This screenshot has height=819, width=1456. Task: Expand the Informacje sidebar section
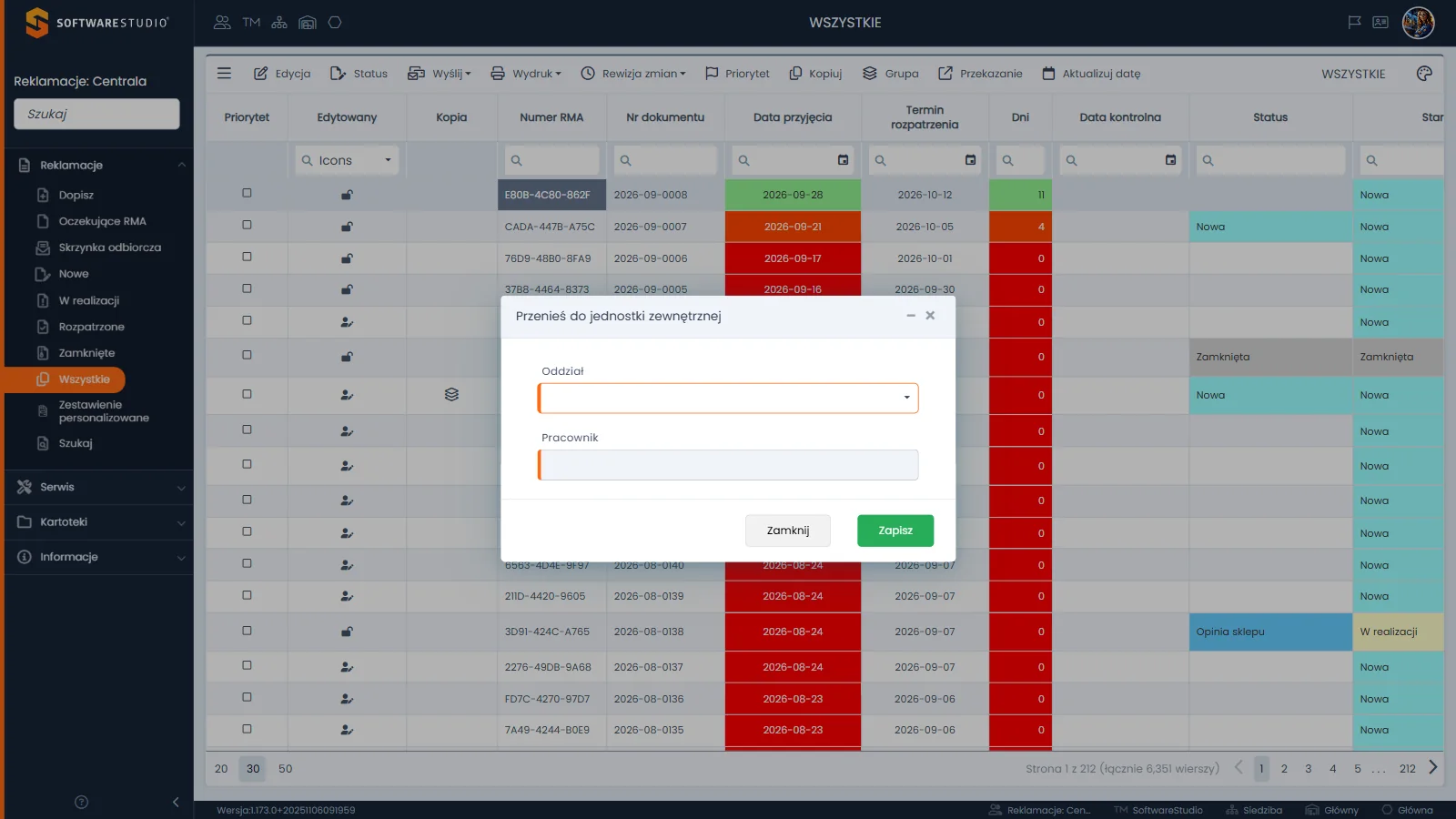tap(99, 557)
